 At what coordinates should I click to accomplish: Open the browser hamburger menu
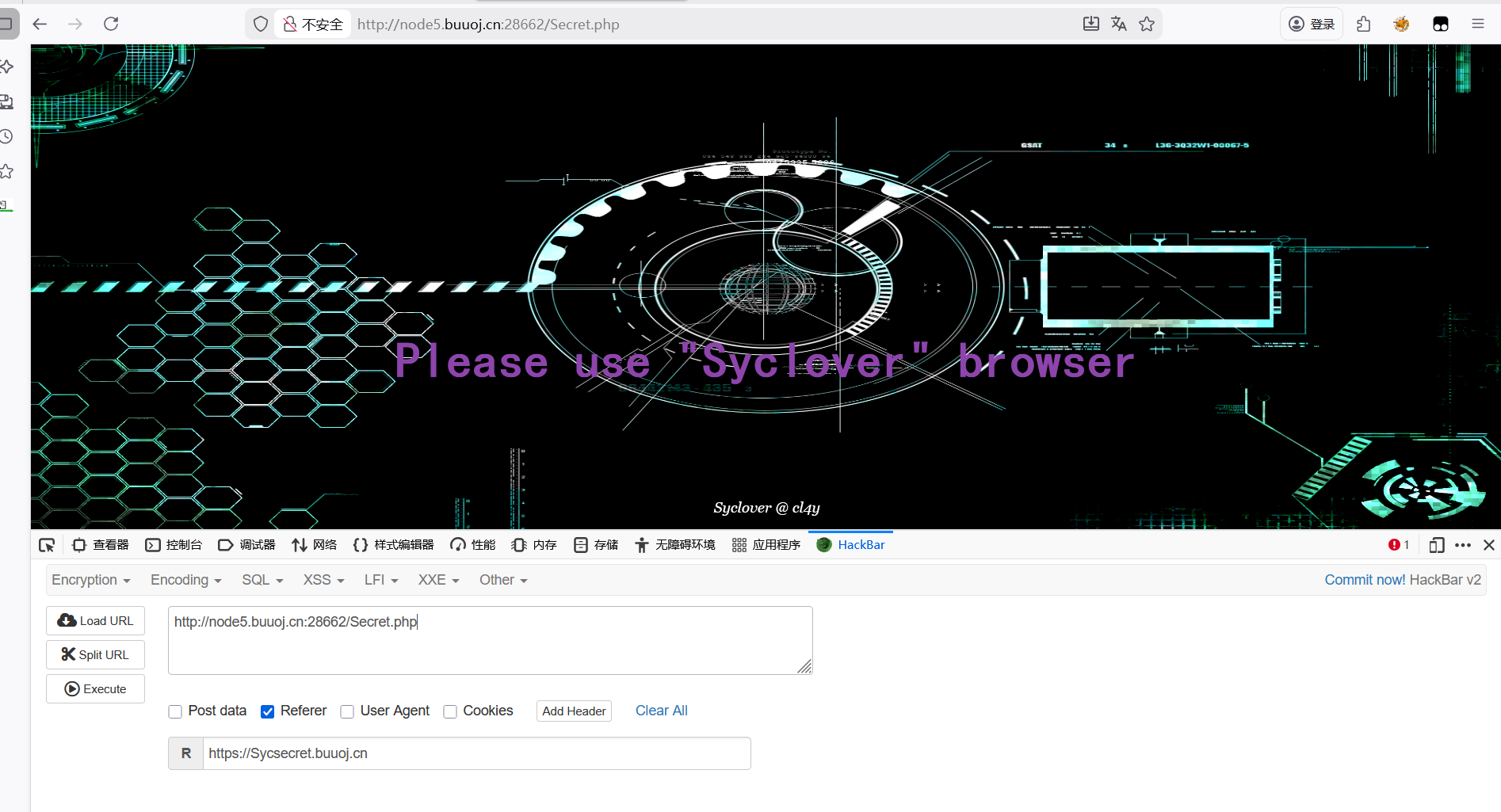coord(1477,24)
